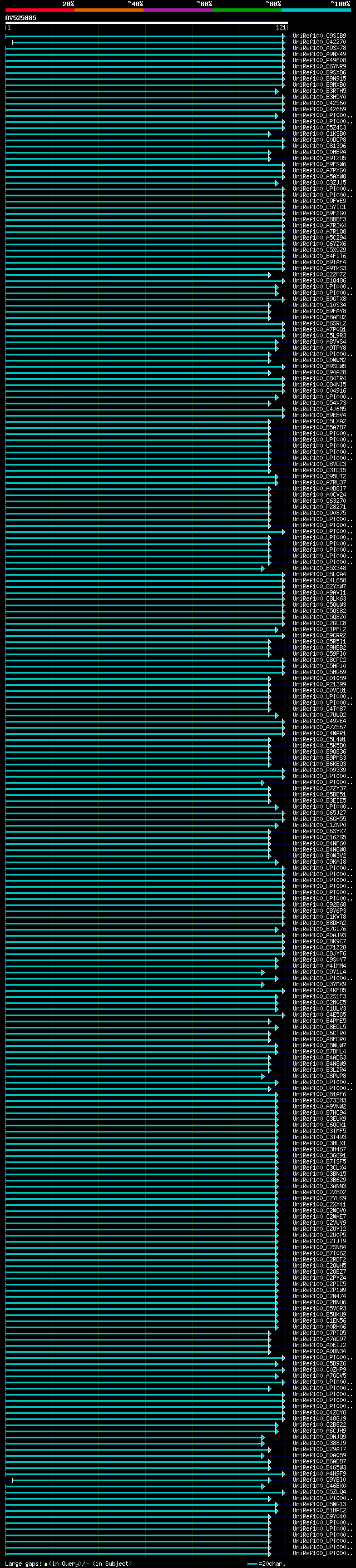Image resolution: width=356 pixels, height=1568 pixels.
Task: Click the end position label 121
Action: (x=280, y=27)
